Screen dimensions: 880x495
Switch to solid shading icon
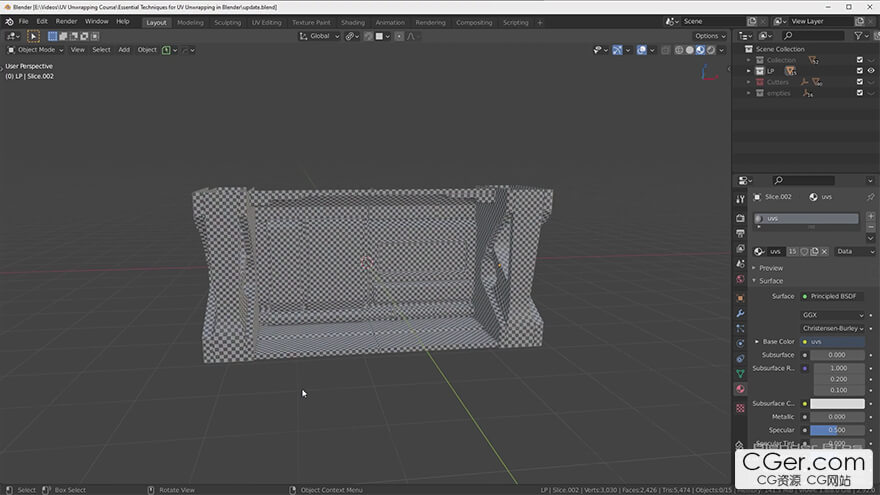[690, 50]
